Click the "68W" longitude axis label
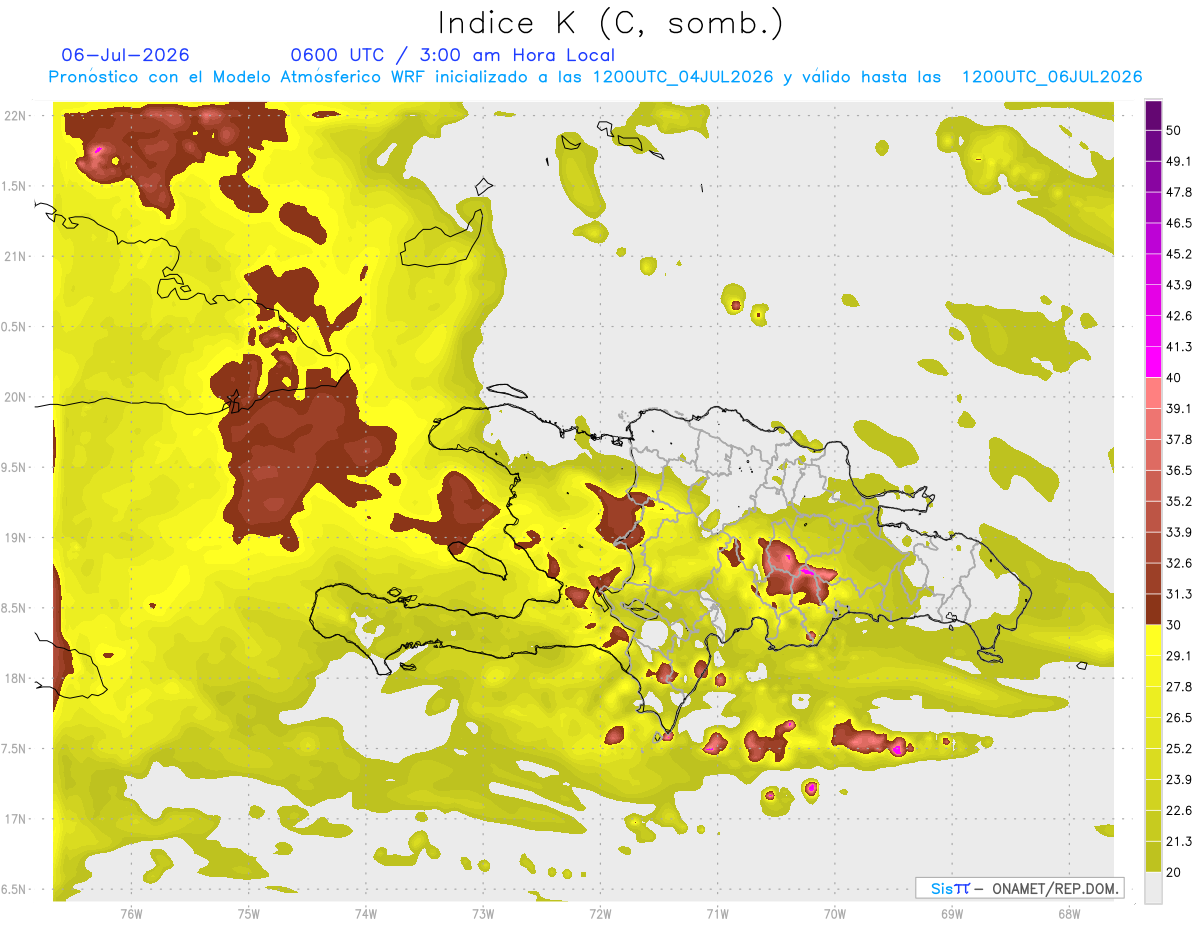1200x927 pixels. point(1068,913)
